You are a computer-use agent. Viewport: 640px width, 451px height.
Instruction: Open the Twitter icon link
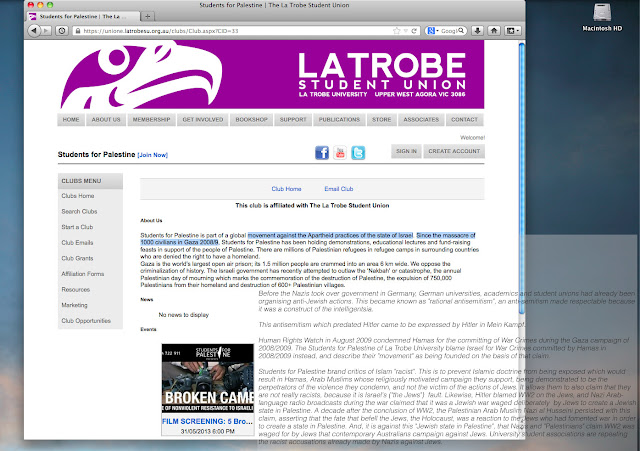pos(358,153)
